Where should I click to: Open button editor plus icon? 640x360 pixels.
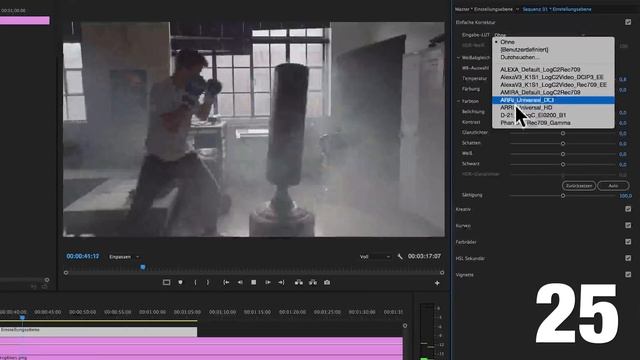437,282
